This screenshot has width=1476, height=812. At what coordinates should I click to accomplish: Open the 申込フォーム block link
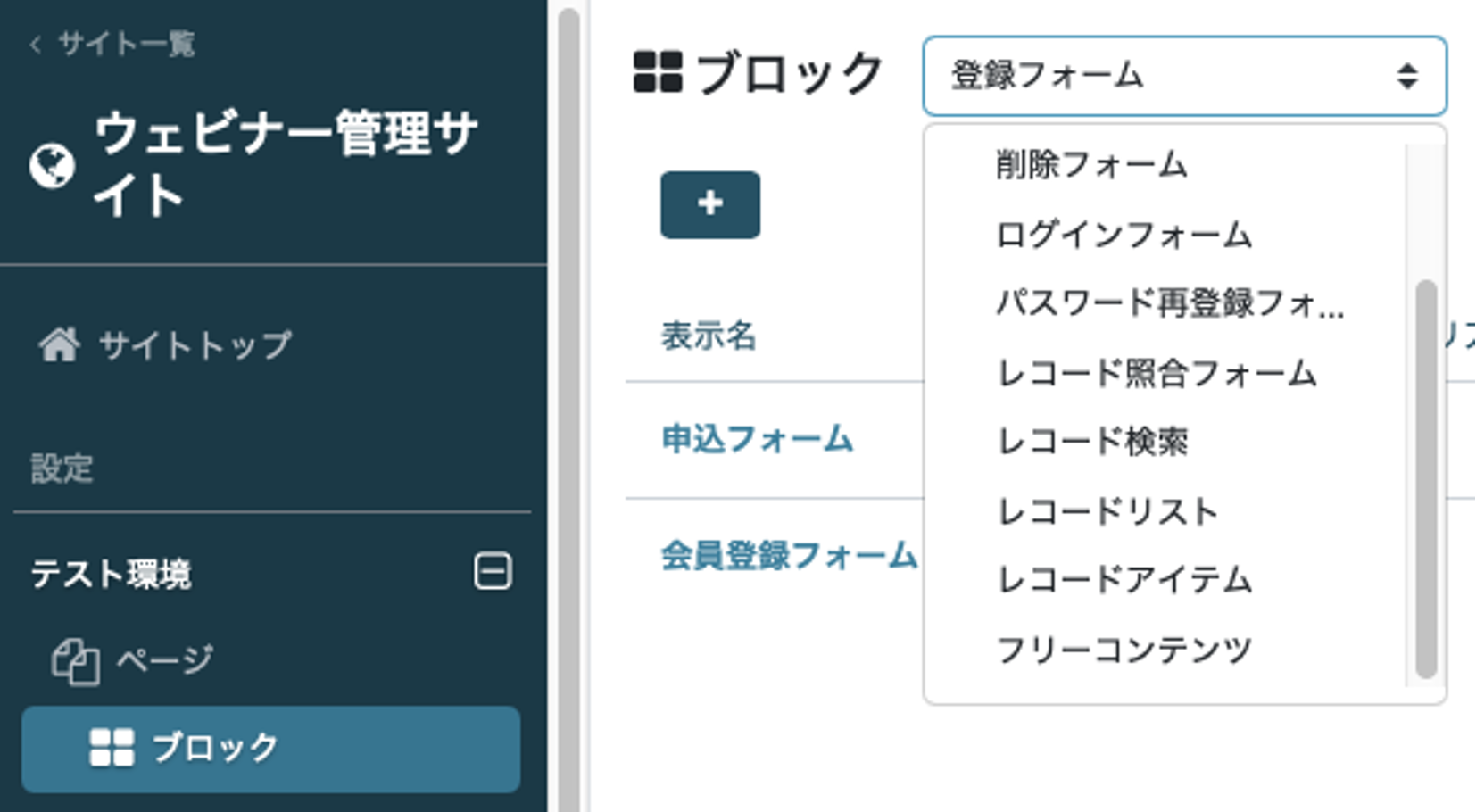757,439
